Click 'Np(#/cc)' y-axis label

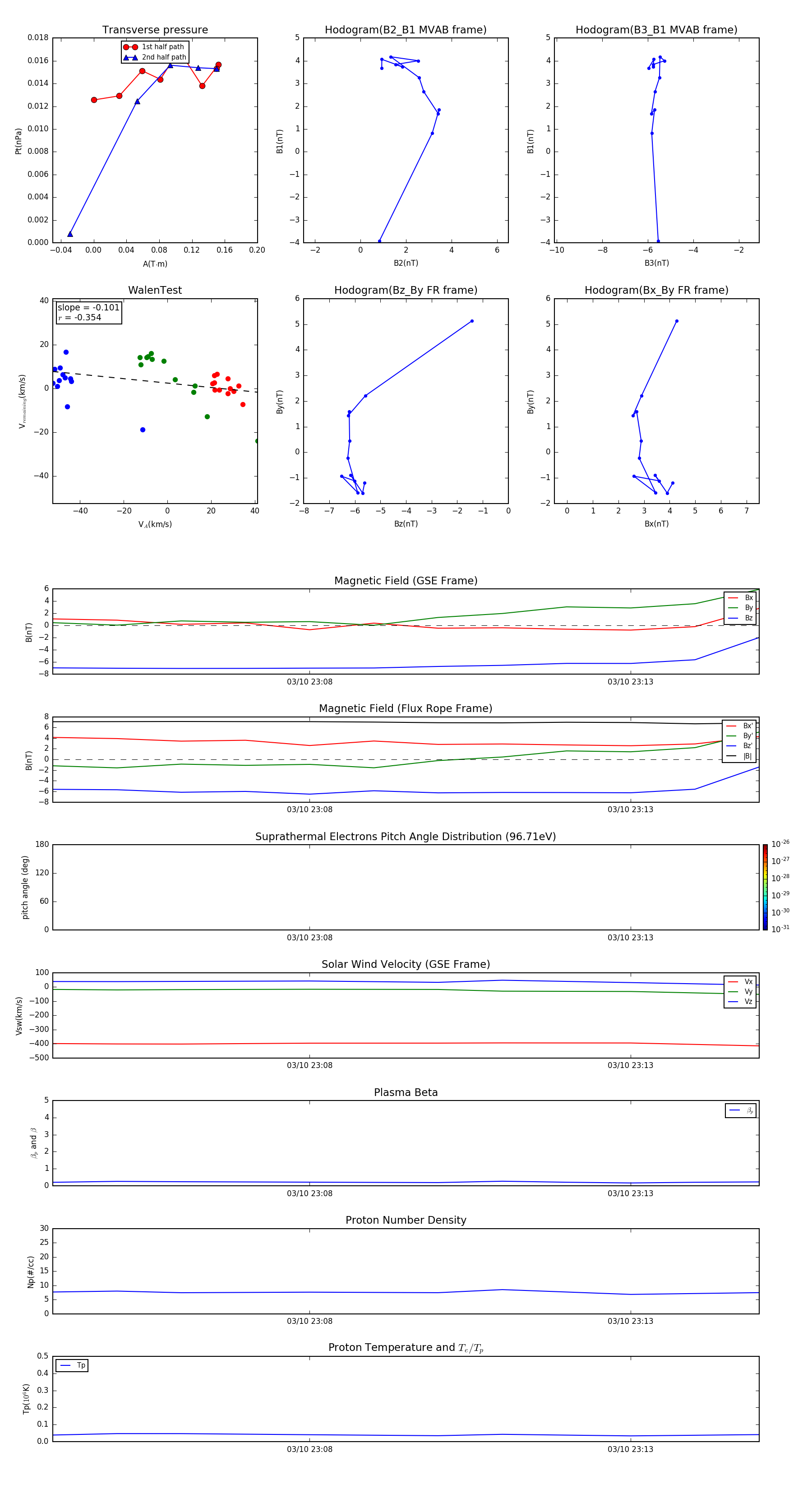point(31,1271)
